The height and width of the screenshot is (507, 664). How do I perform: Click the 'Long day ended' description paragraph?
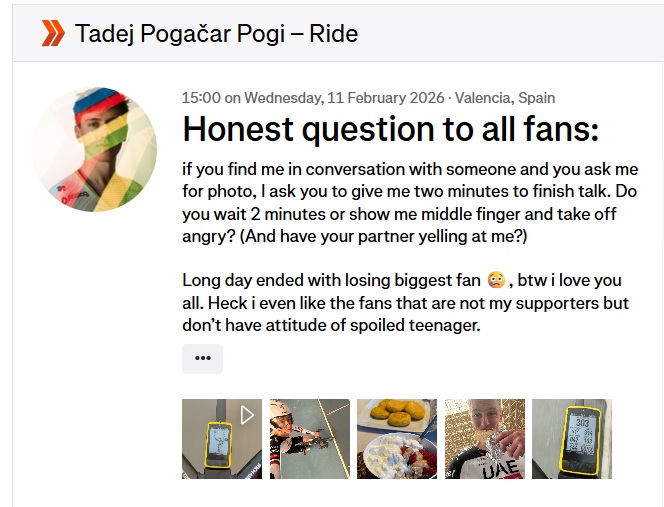click(x=410, y=303)
